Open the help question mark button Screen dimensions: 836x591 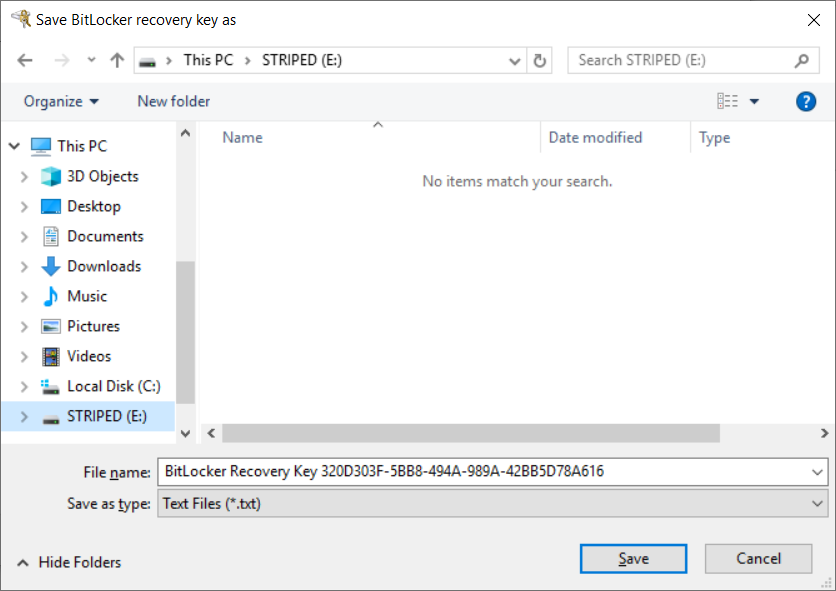[806, 101]
